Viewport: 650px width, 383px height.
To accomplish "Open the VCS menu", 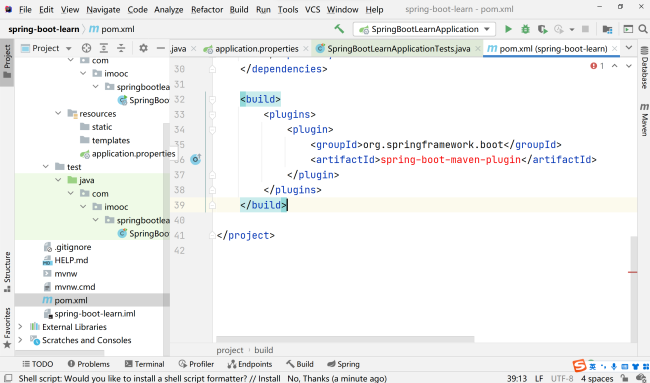I will pyautogui.click(x=313, y=9).
